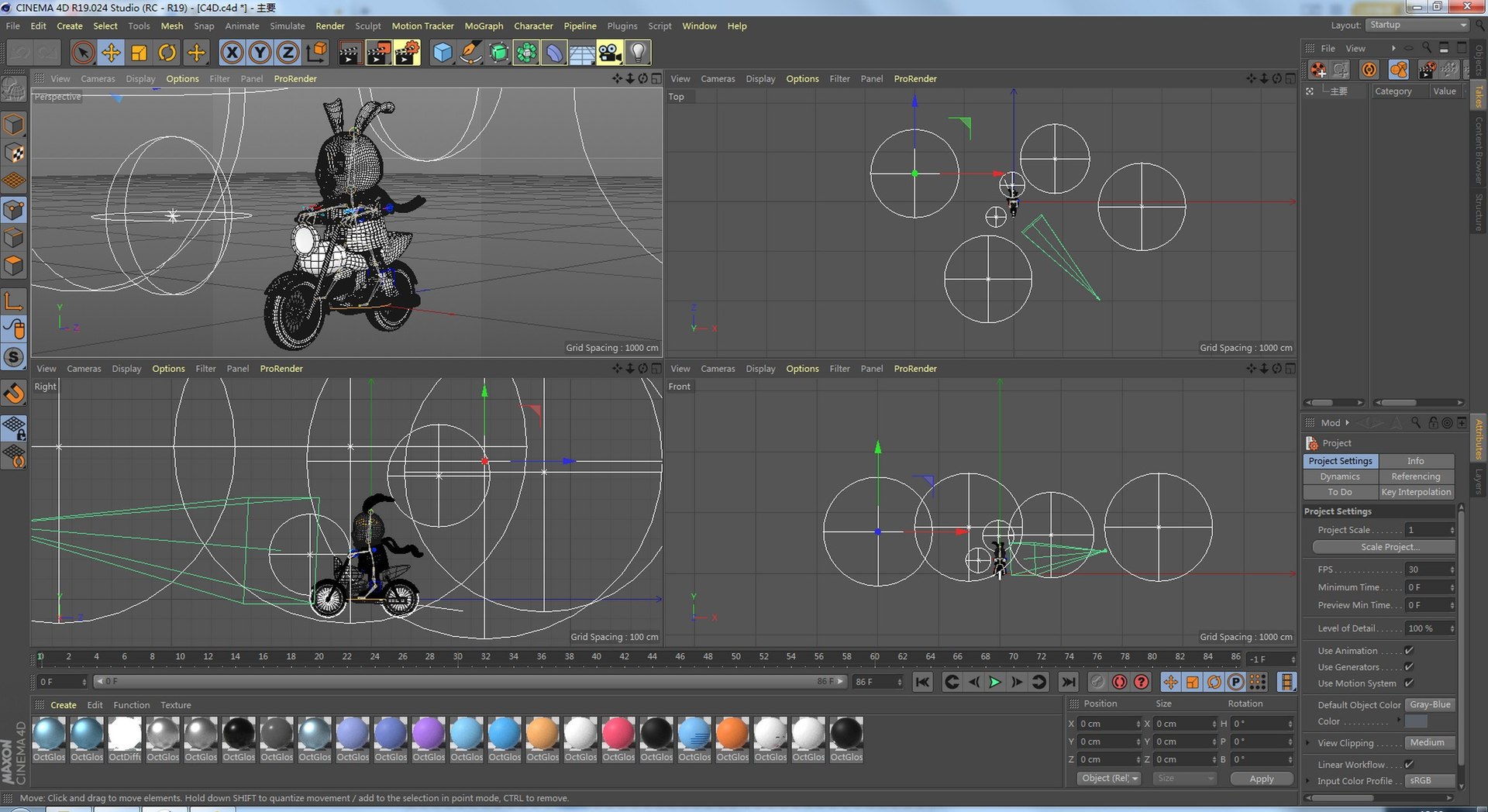This screenshot has height=812, width=1488.
Task: Click the FPS value stepper arrows
Action: click(1452, 569)
